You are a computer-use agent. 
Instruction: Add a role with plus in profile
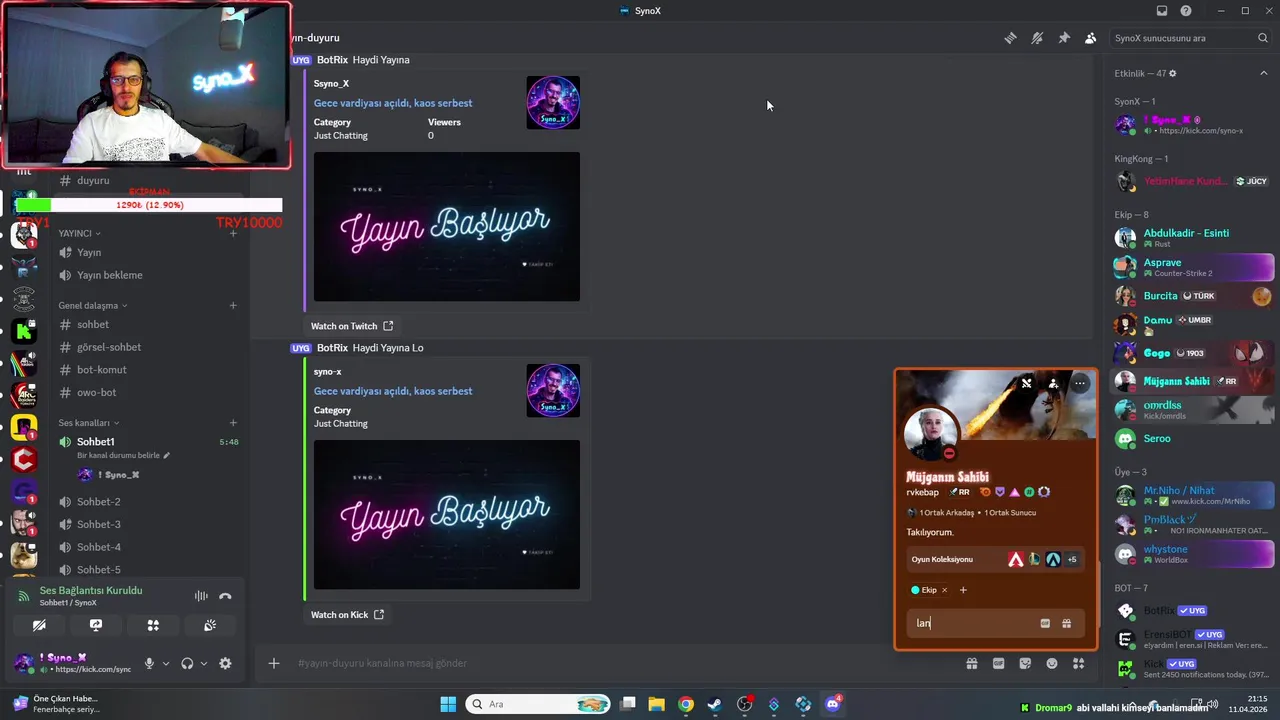click(963, 590)
